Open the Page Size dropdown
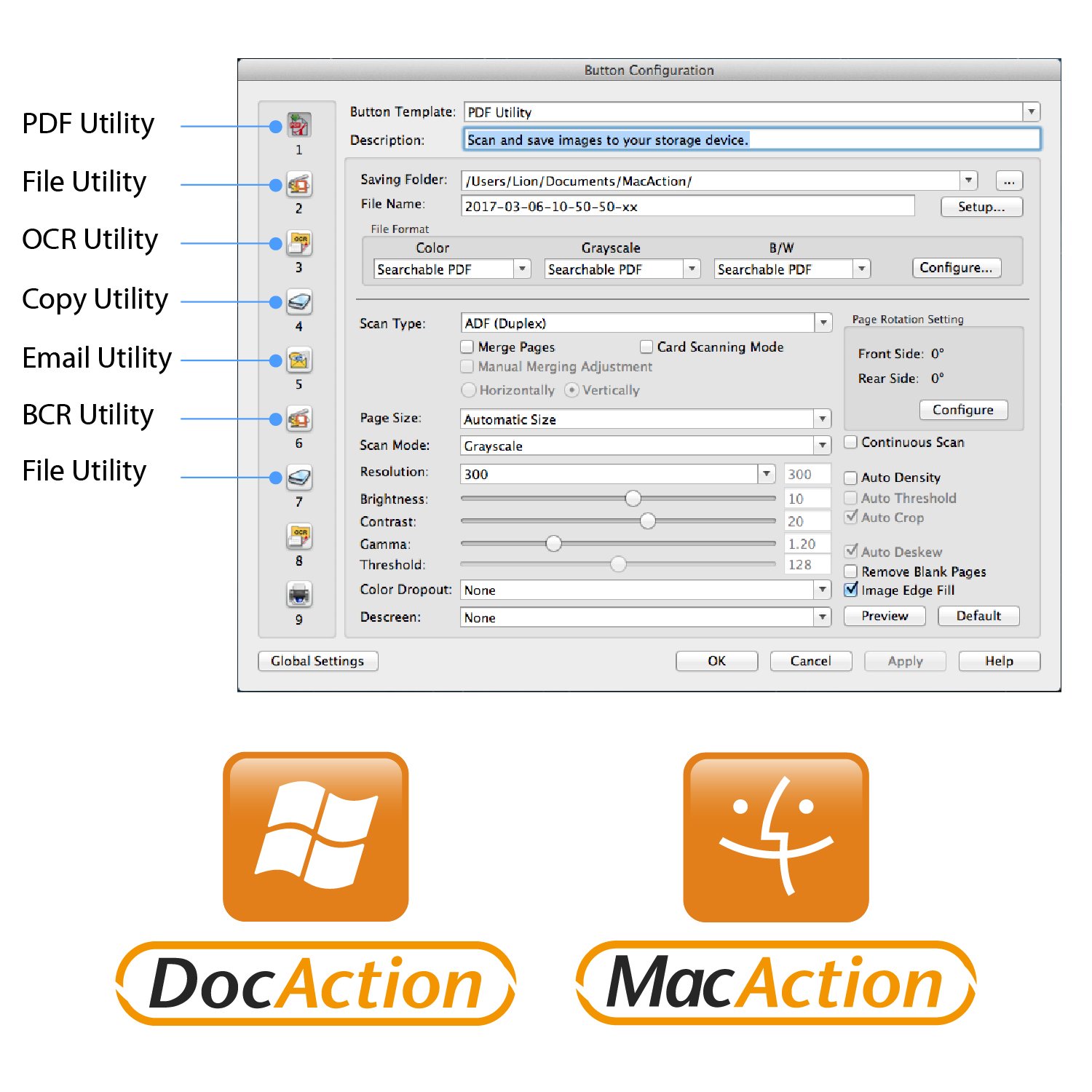 [823, 419]
